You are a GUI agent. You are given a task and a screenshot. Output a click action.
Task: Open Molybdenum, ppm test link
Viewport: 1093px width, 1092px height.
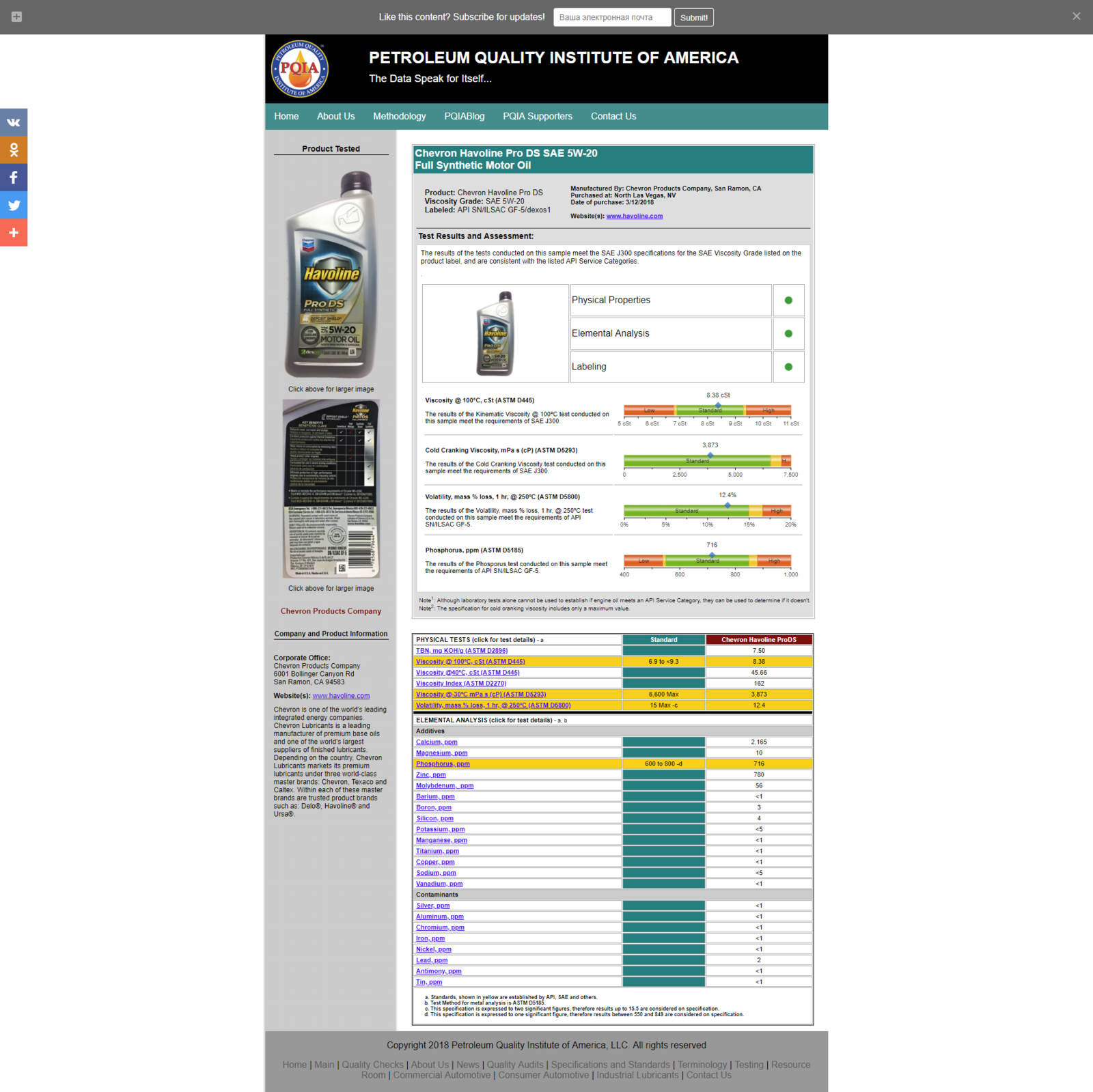(445, 786)
